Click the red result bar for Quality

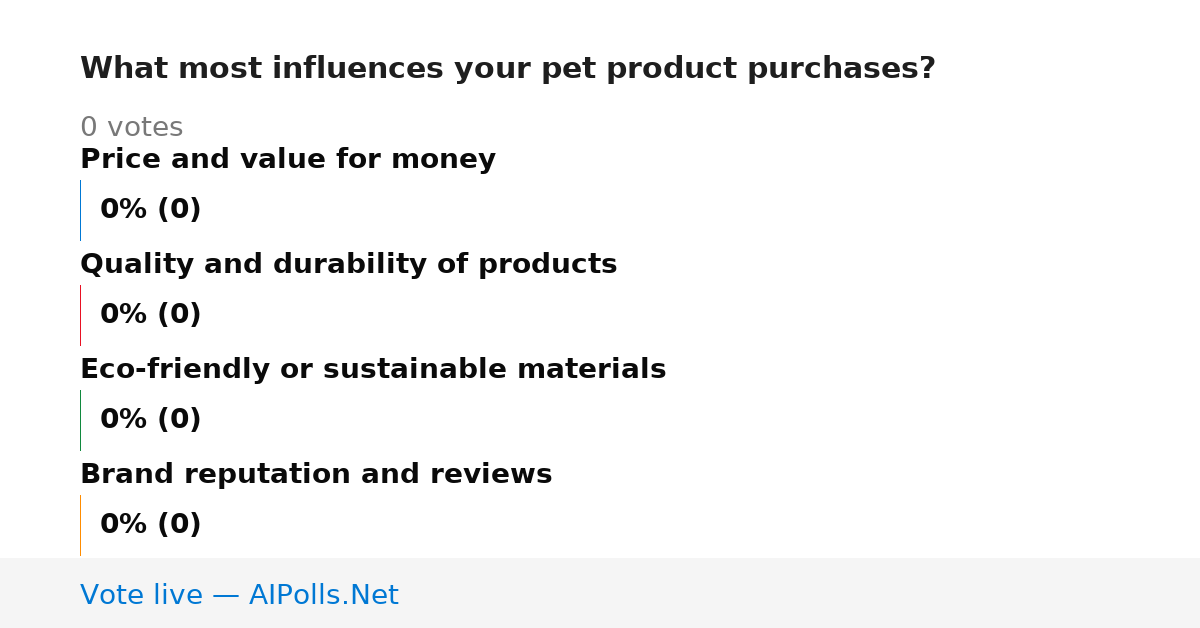(x=80, y=315)
